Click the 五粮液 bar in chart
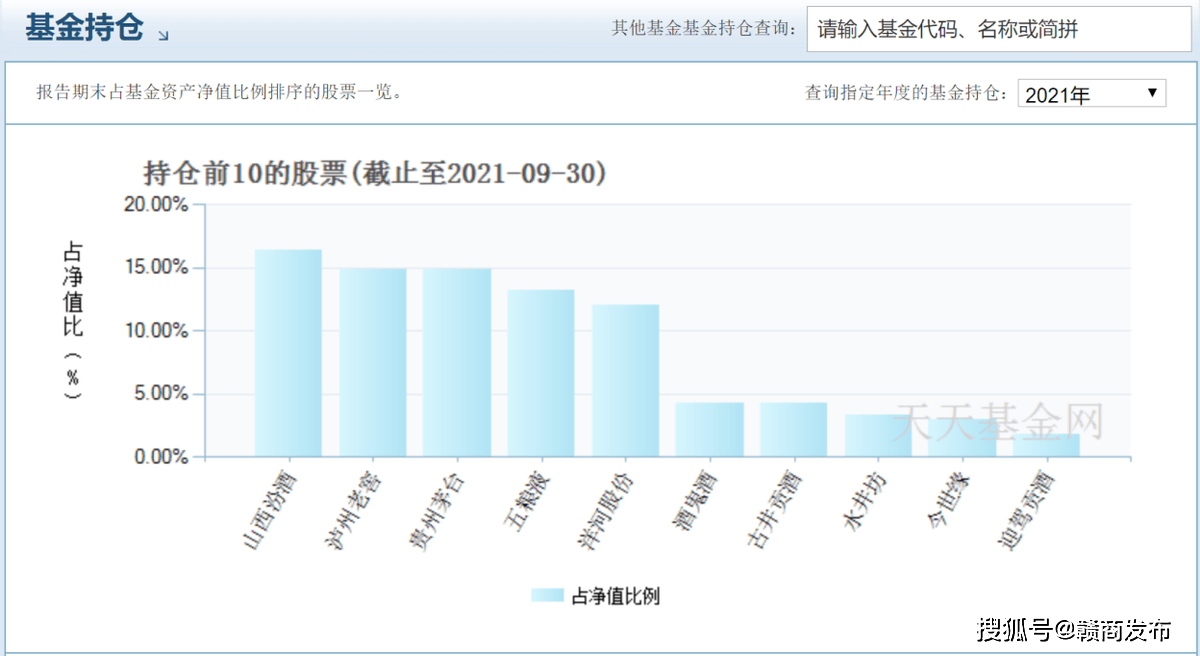1200x656 pixels. (x=541, y=373)
